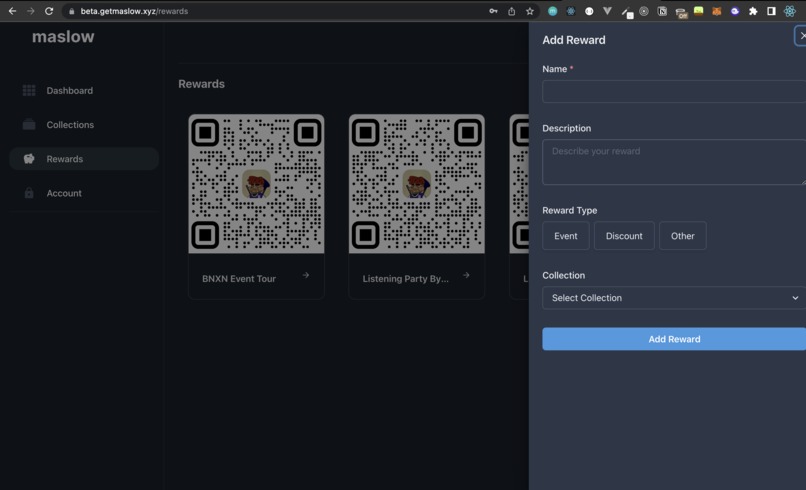Submit the blue Add Reward button
The width and height of the screenshot is (806, 490).
674,339
